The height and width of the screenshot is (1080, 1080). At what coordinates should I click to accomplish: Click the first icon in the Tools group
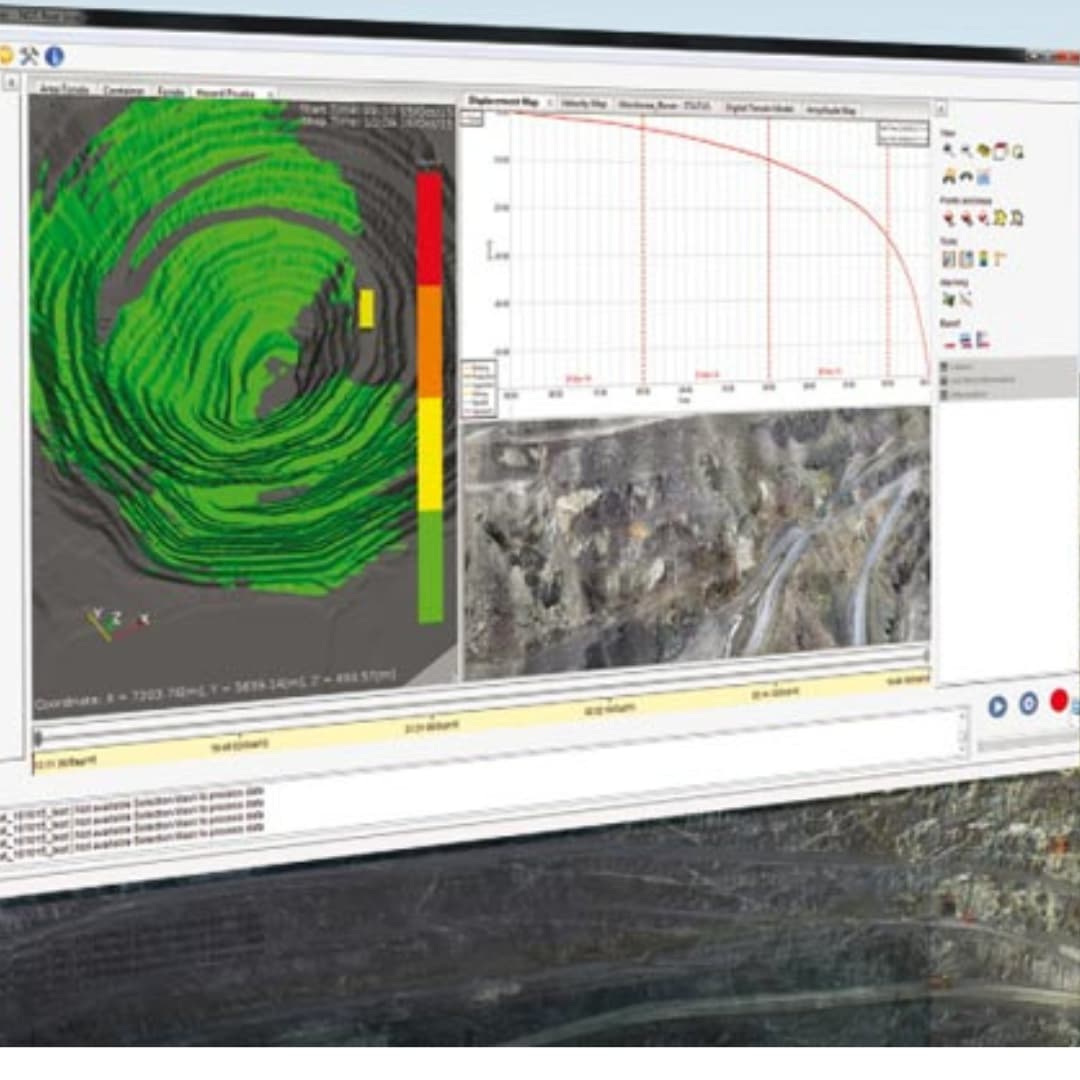[949, 259]
